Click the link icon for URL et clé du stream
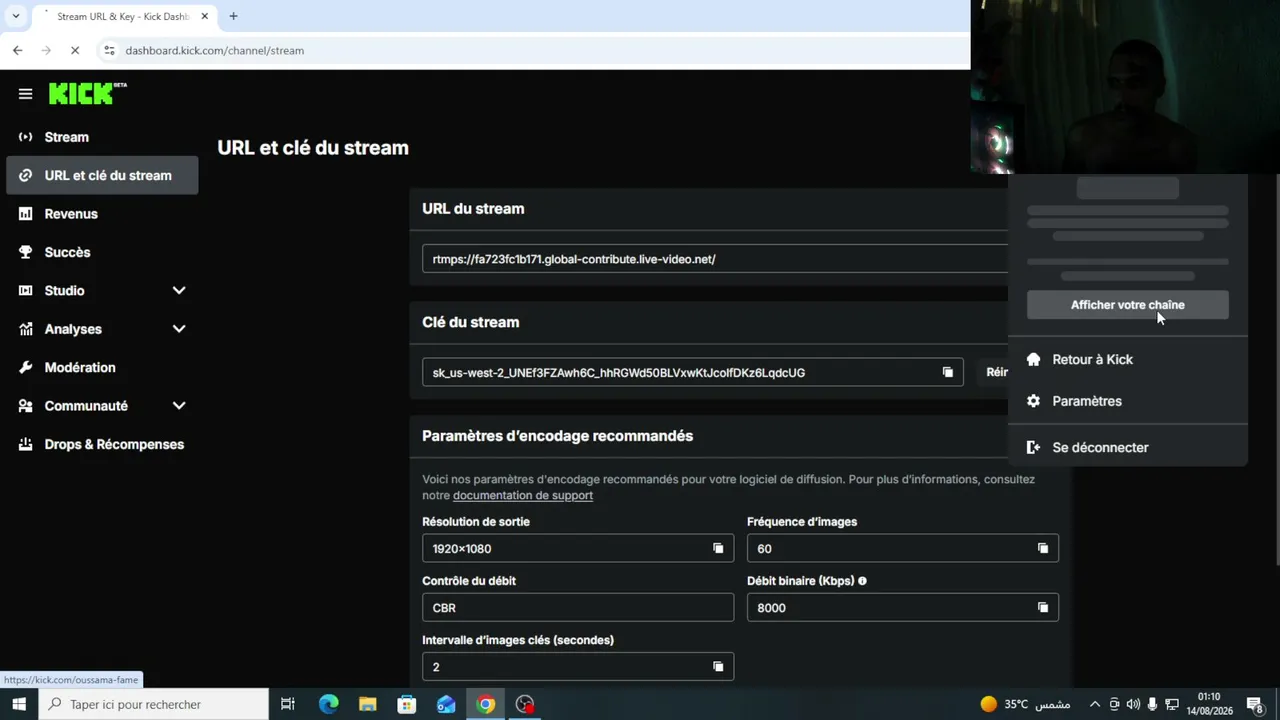Image resolution: width=1280 pixels, height=720 pixels. tap(26, 176)
